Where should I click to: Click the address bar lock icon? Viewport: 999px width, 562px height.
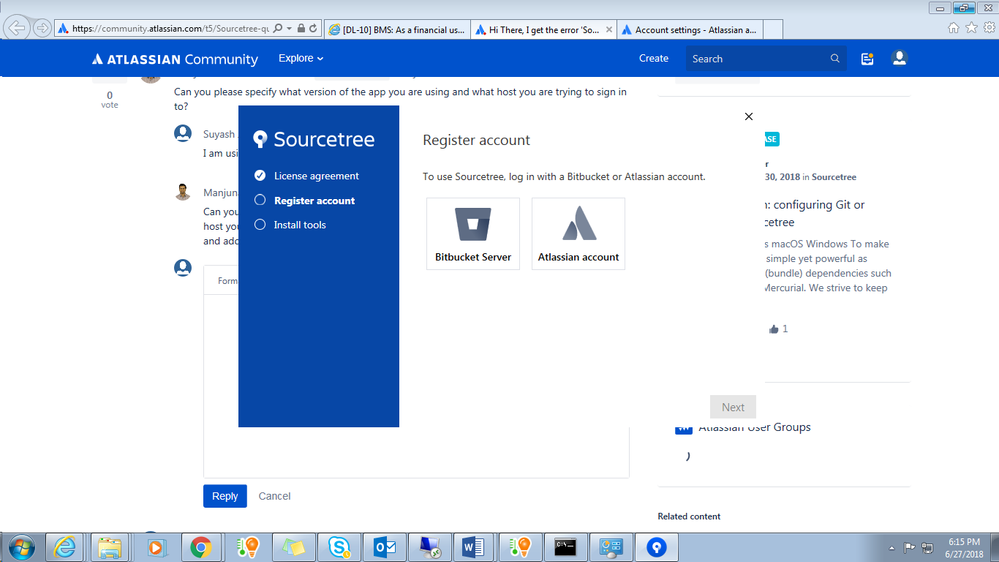click(x=301, y=29)
